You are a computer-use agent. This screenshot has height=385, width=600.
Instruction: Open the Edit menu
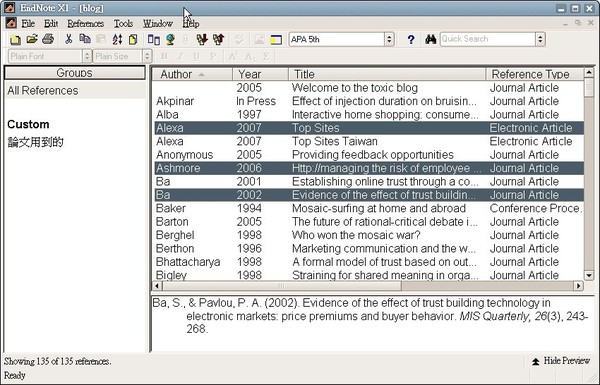coord(51,23)
